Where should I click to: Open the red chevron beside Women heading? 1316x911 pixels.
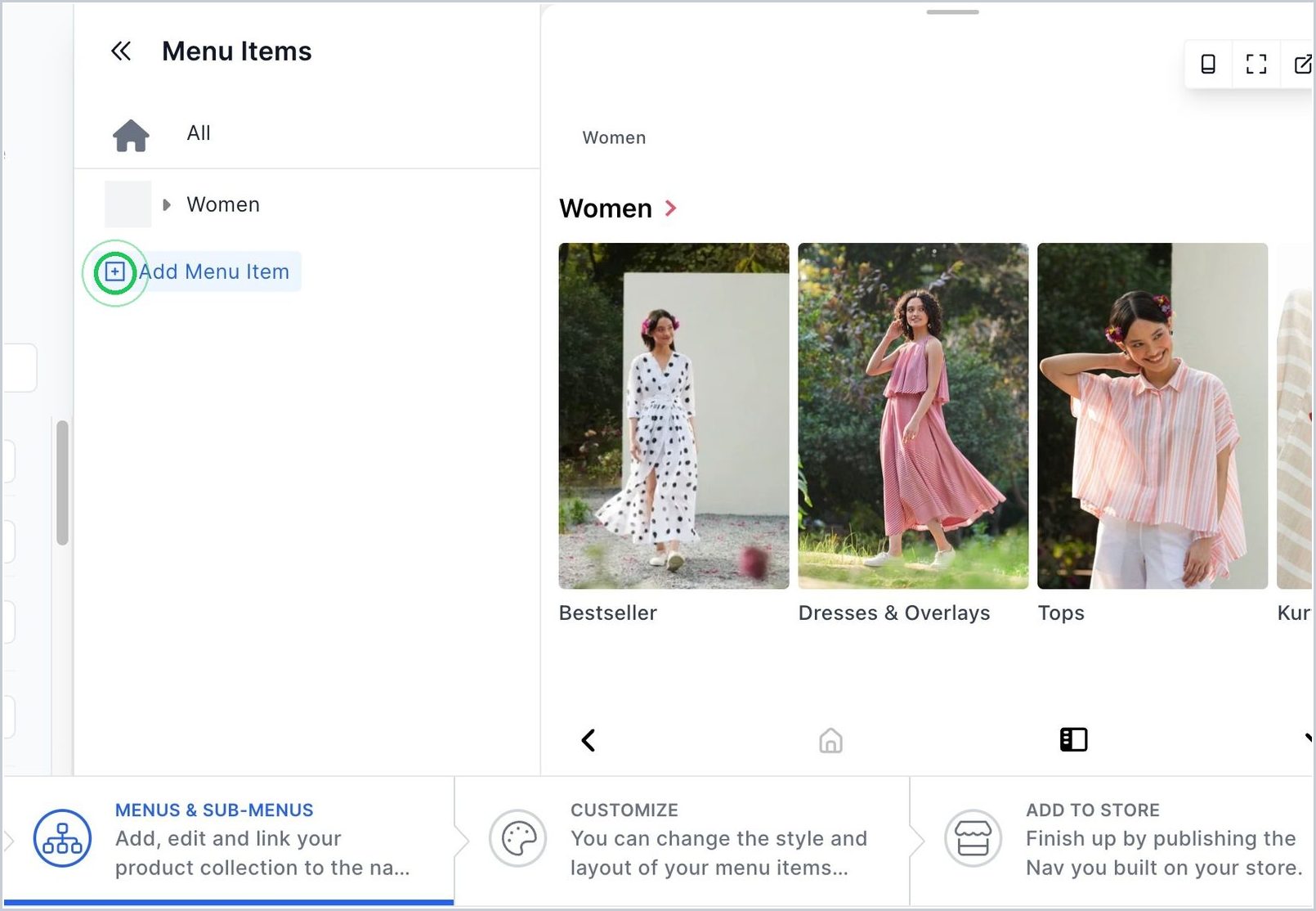[671, 209]
